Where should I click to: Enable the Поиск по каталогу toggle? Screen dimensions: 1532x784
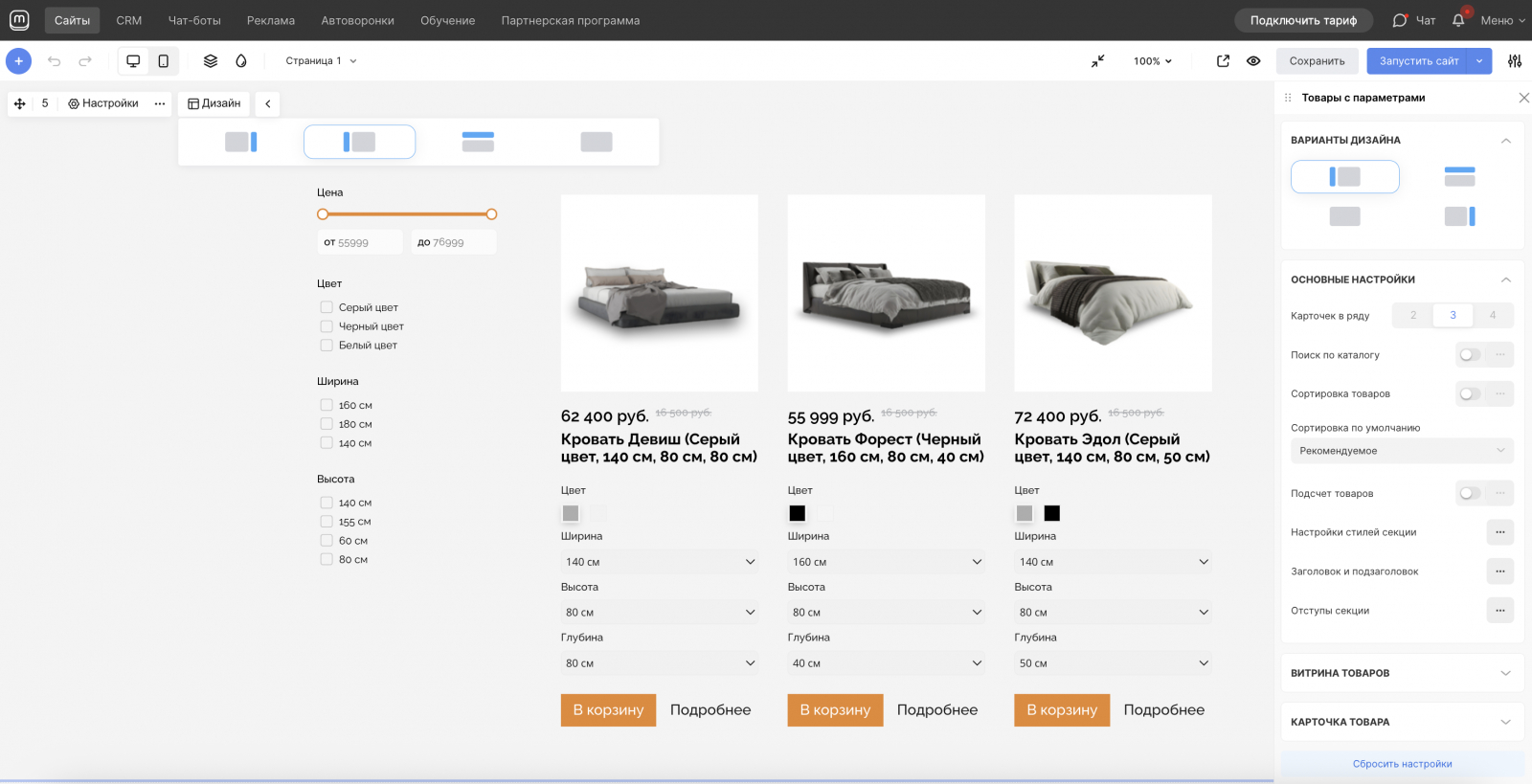[1470, 355]
